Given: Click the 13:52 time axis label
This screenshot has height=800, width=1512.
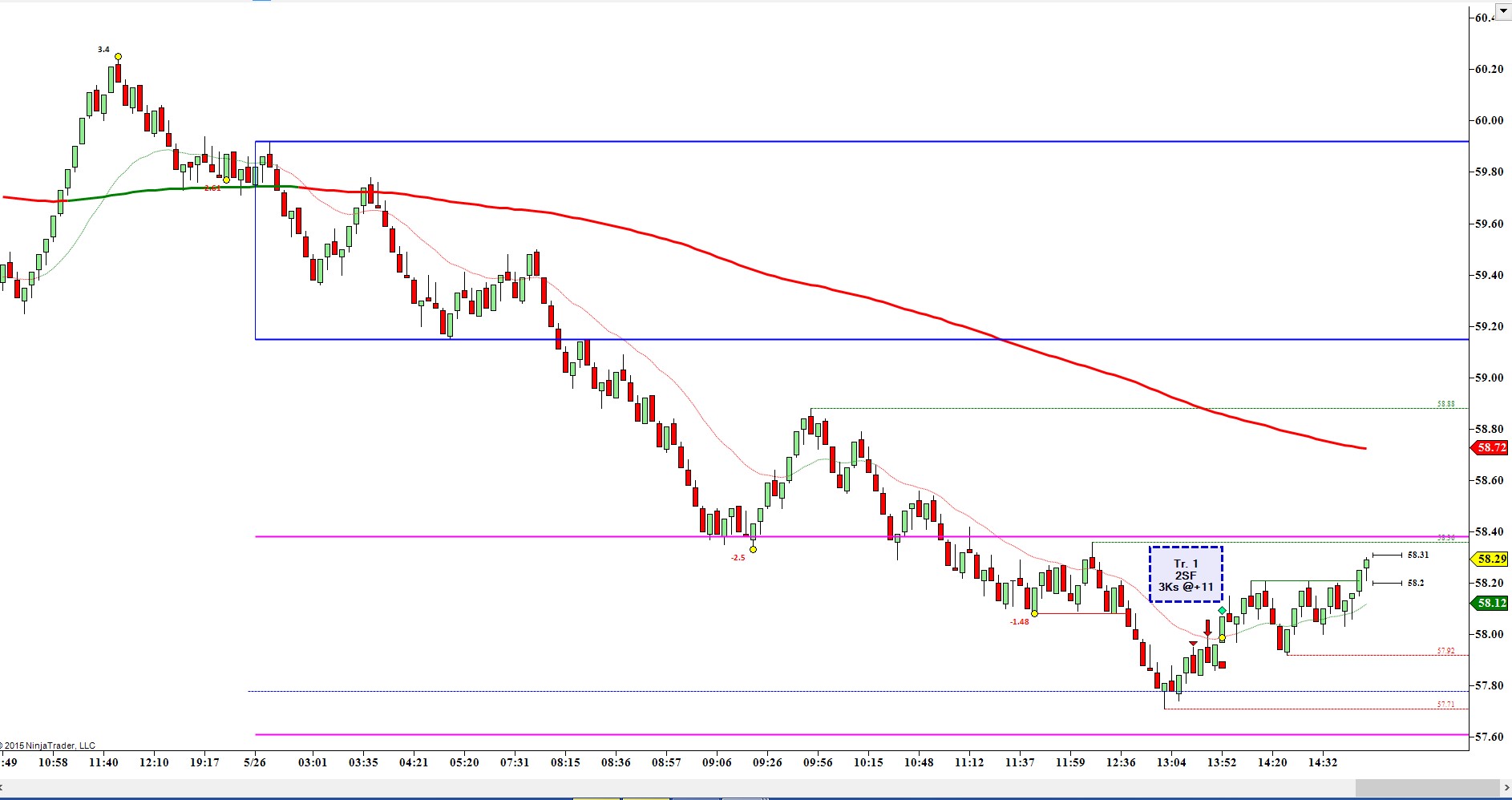Looking at the screenshot, I should coord(1222,762).
